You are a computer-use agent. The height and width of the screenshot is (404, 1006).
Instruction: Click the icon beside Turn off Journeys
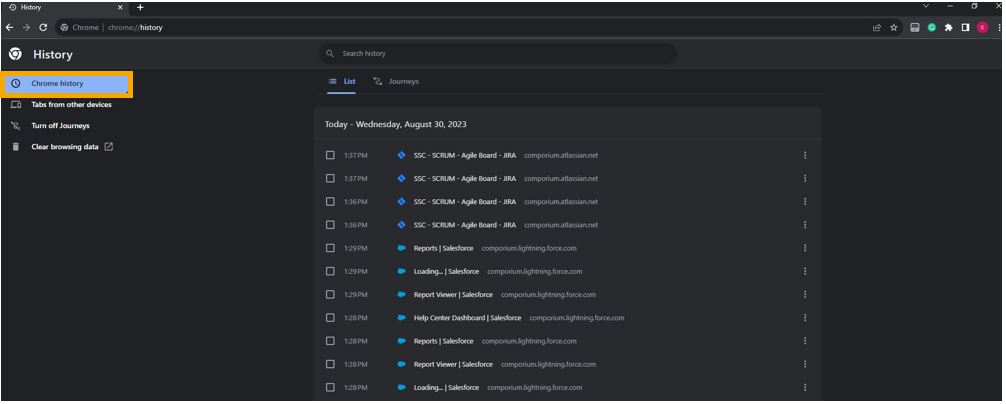coord(16,126)
